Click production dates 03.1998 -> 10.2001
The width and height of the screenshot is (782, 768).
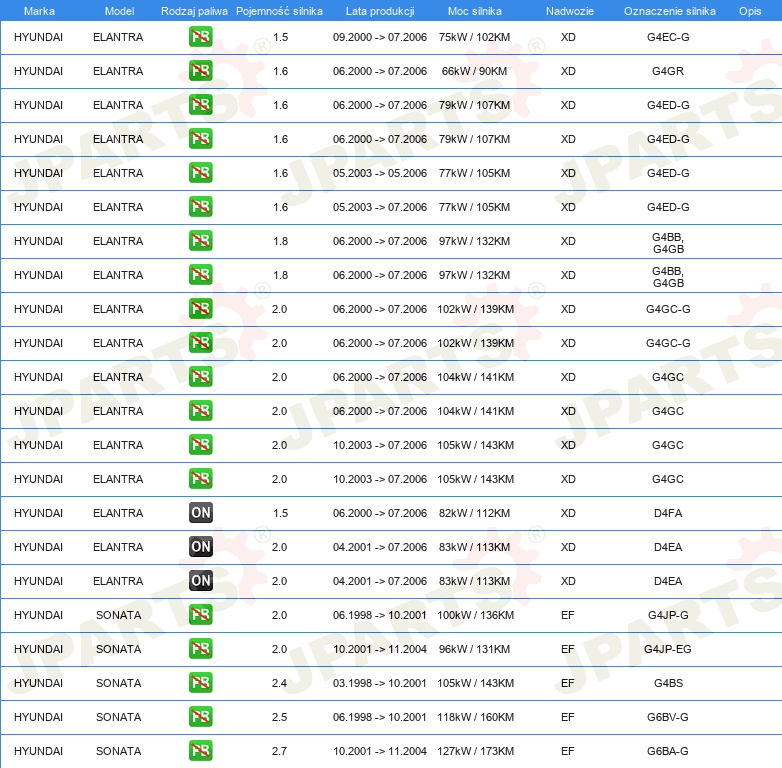tap(380, 683)
